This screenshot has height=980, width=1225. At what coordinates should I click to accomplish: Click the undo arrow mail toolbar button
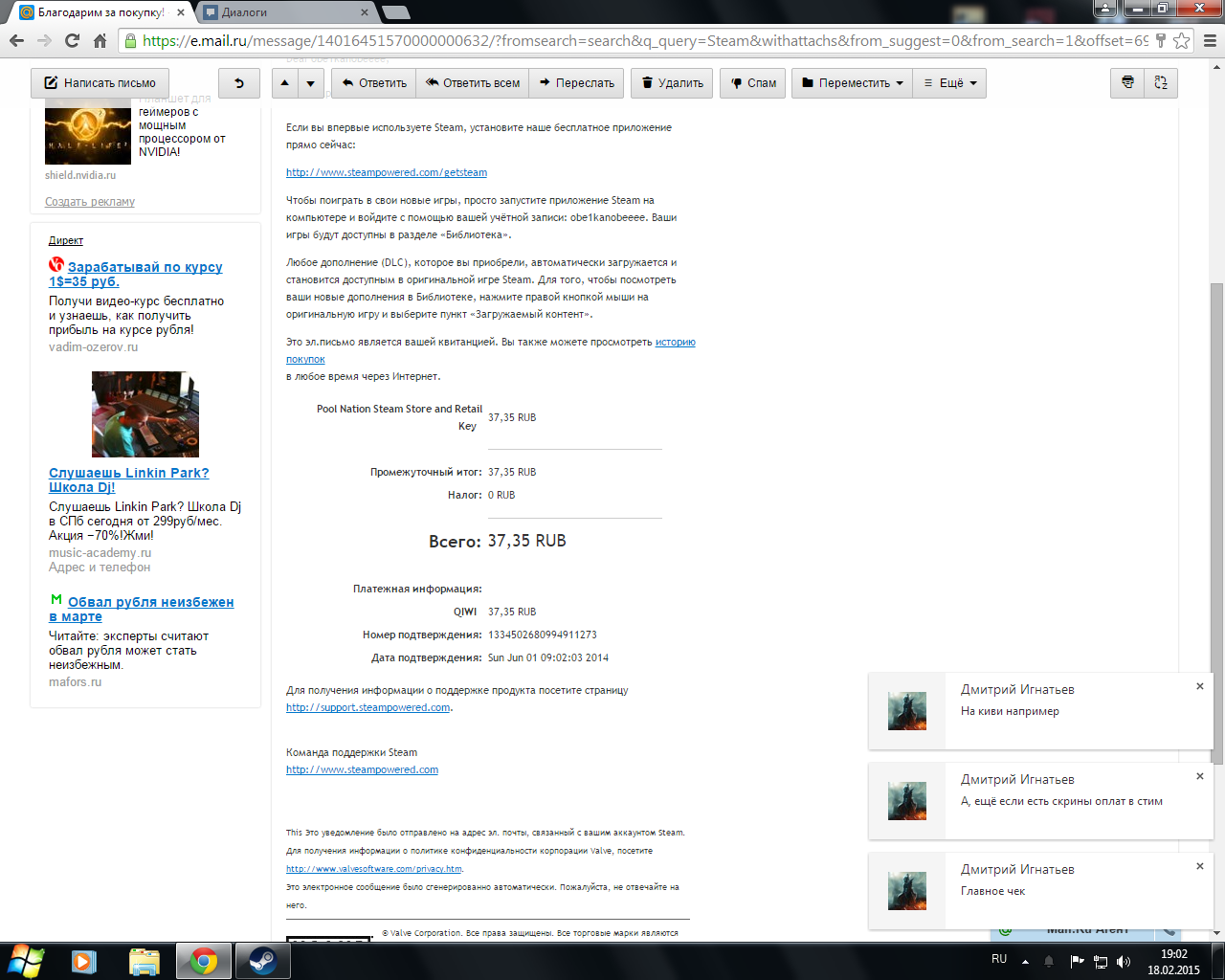[x=239, y=83]
